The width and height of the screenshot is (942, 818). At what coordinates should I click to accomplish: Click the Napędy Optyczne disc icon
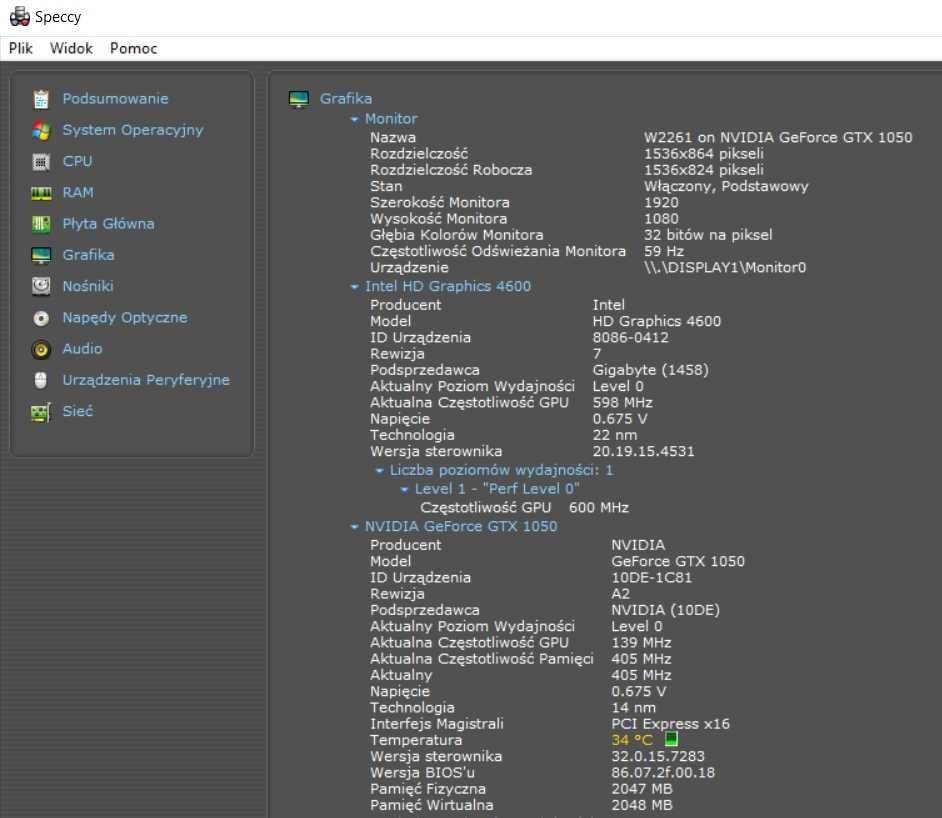pos(41,318)
